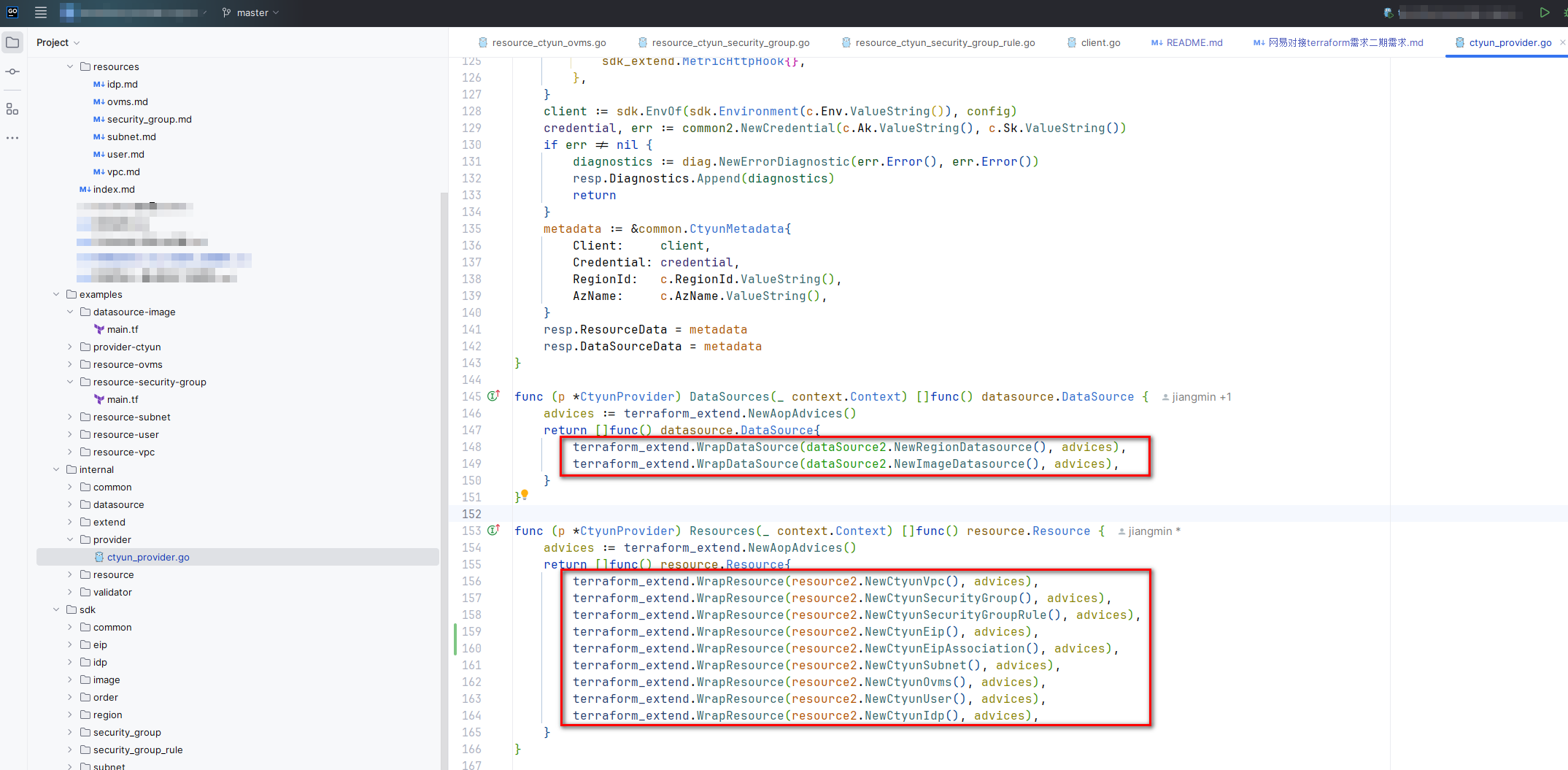The height and width of the screenshot is (770, 1568).
Task: Open idp.md in project tree
Action: [x=122, y=84]
